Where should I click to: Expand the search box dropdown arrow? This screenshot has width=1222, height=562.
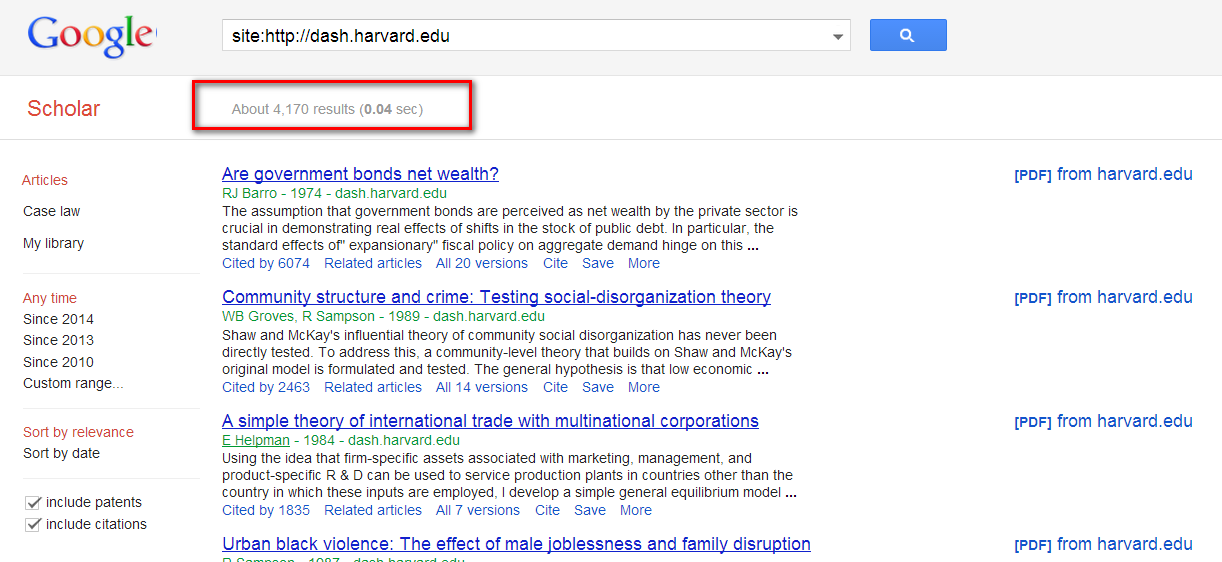pos(838,37)
